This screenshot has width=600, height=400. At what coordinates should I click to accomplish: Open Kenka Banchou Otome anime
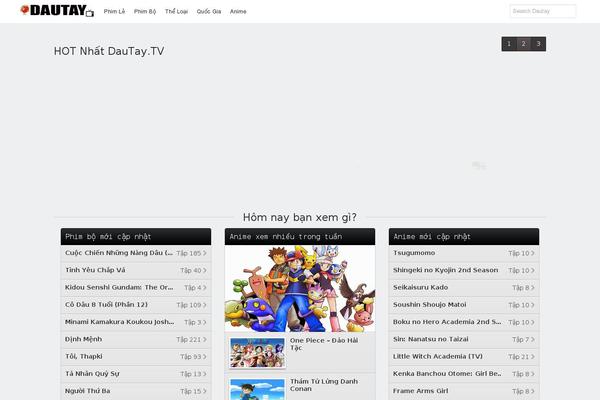point(447,373)
